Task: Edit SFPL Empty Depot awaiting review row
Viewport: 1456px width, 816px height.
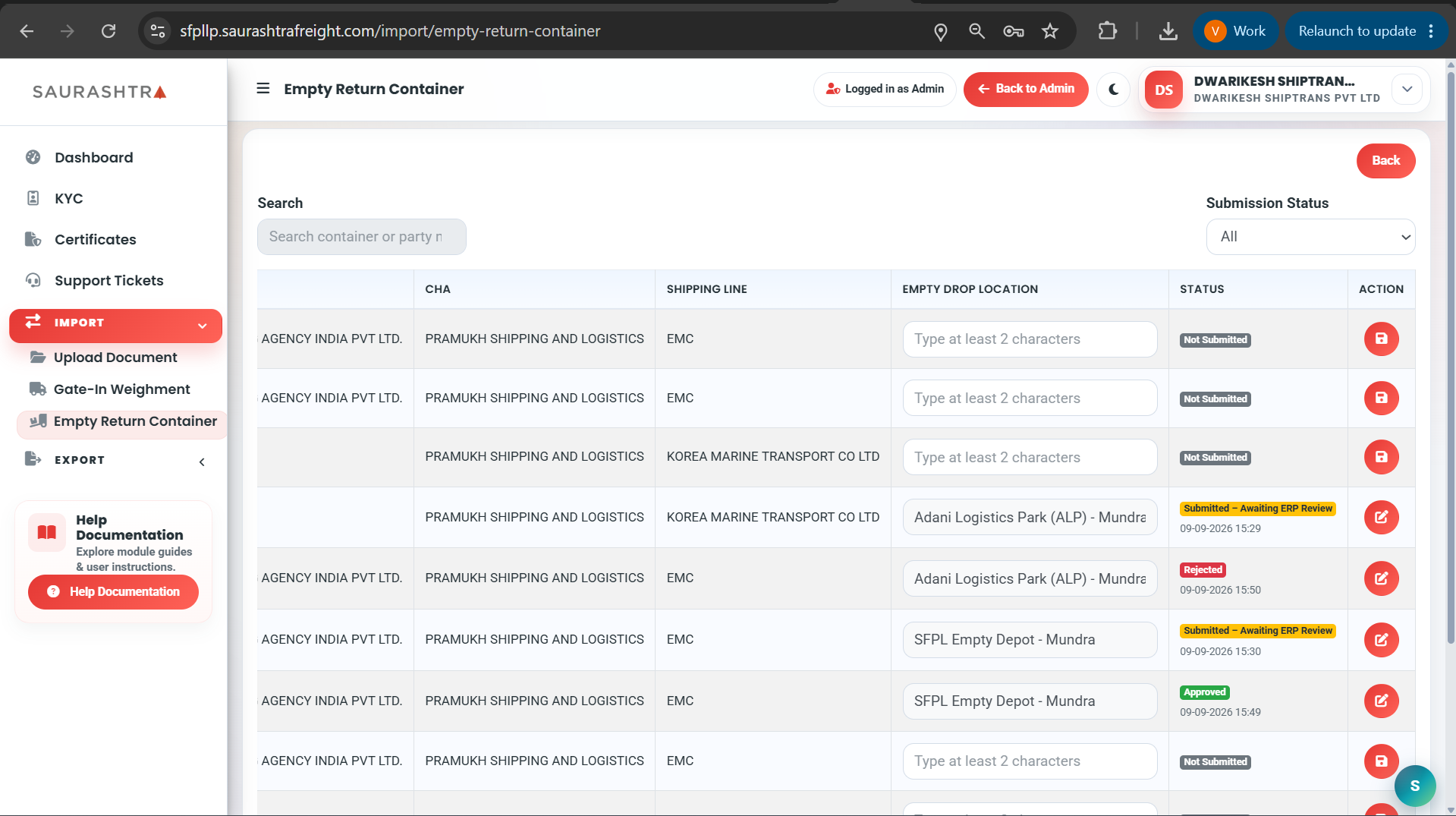Action: tap(1381, 640)
